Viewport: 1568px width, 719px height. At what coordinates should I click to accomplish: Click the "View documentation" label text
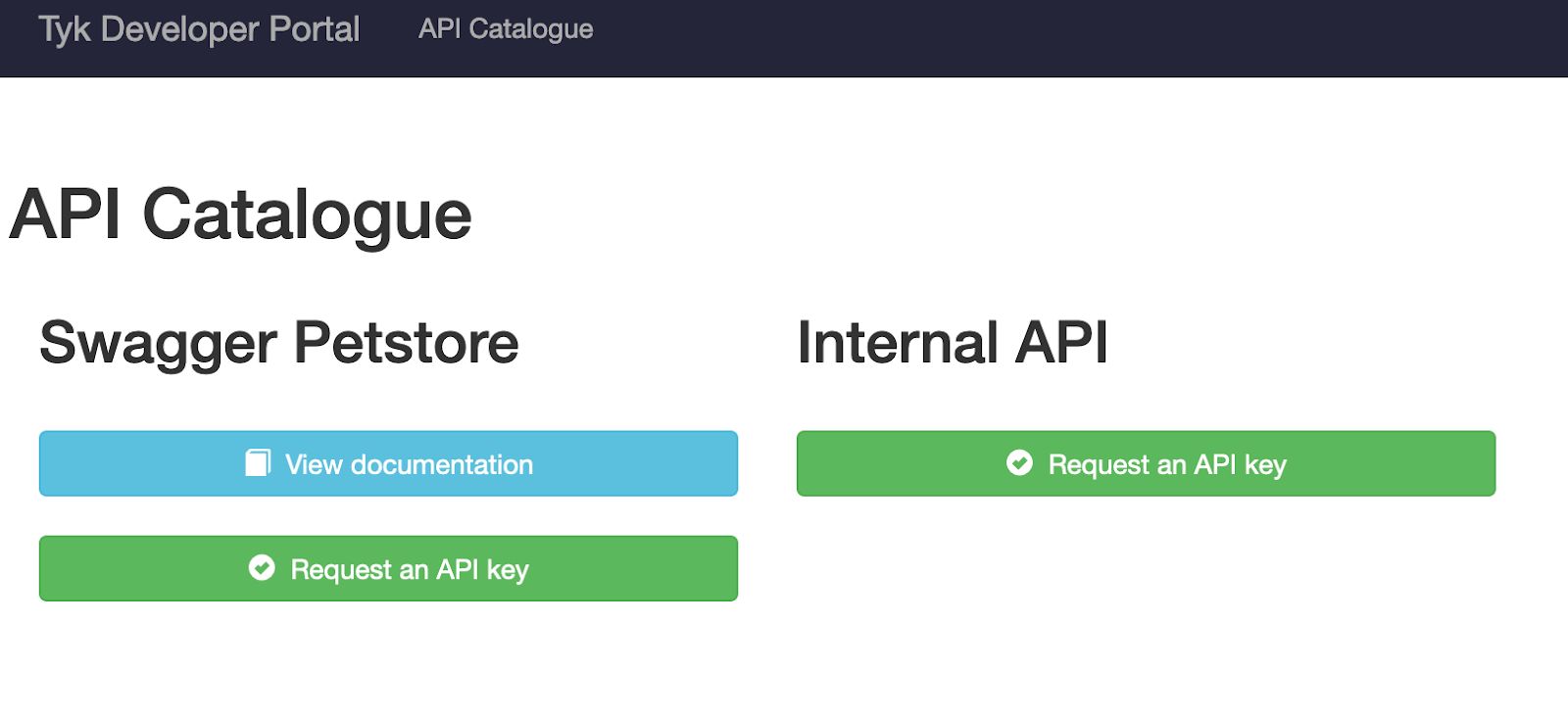[x=409, y=464]
